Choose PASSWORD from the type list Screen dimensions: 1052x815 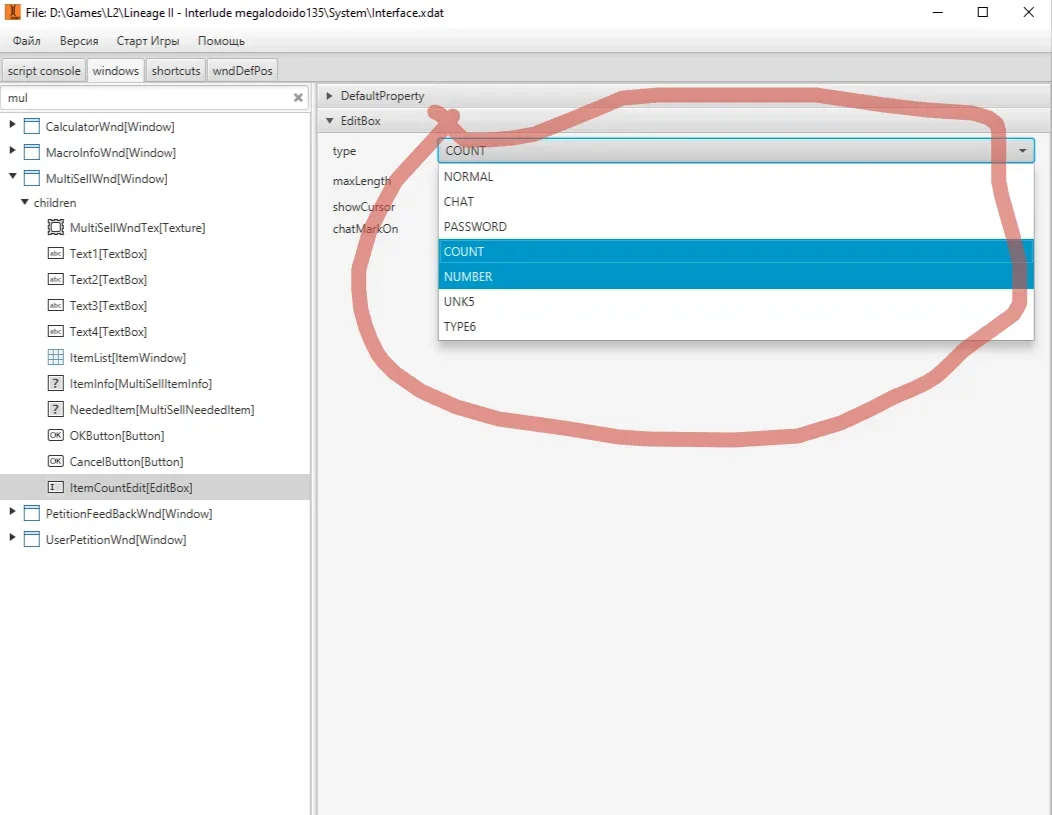(x=736, y=227)
